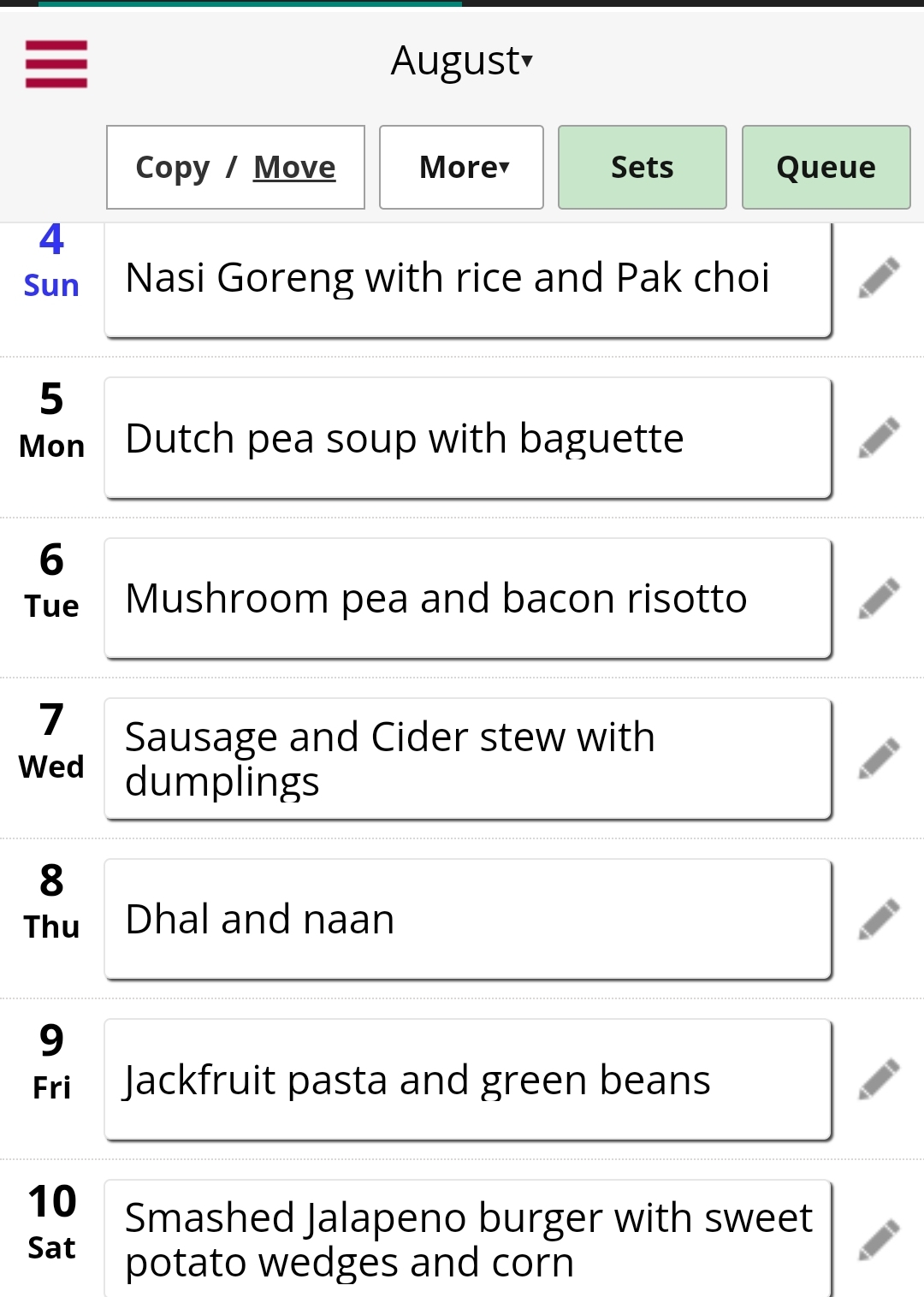This screenshot has width=924, height=1297.
Task: Click pencil icon for Mushroom risotto
Action: [879, 598]
